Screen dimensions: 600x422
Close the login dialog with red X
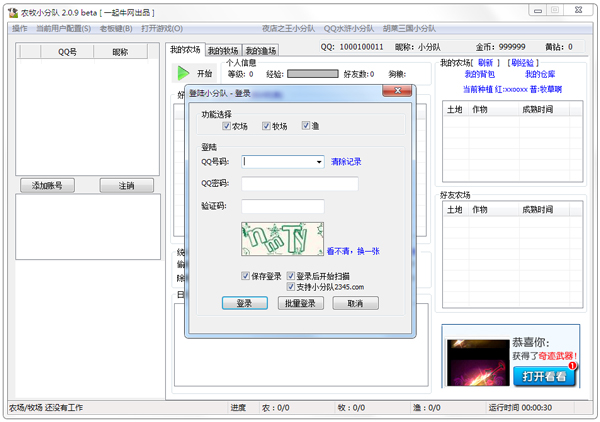(397, 91)
